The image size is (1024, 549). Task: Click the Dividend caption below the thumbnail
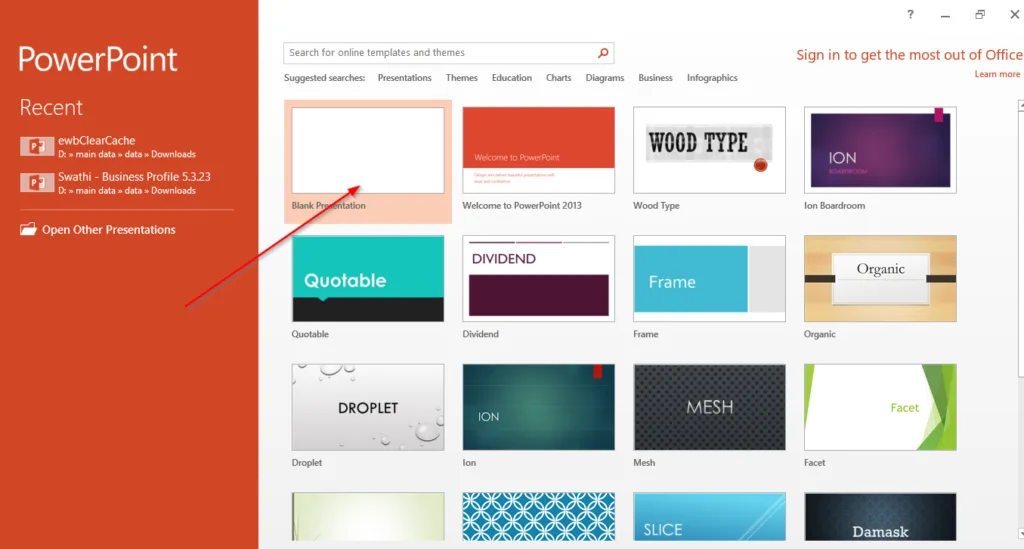click(x=481, y=334)
